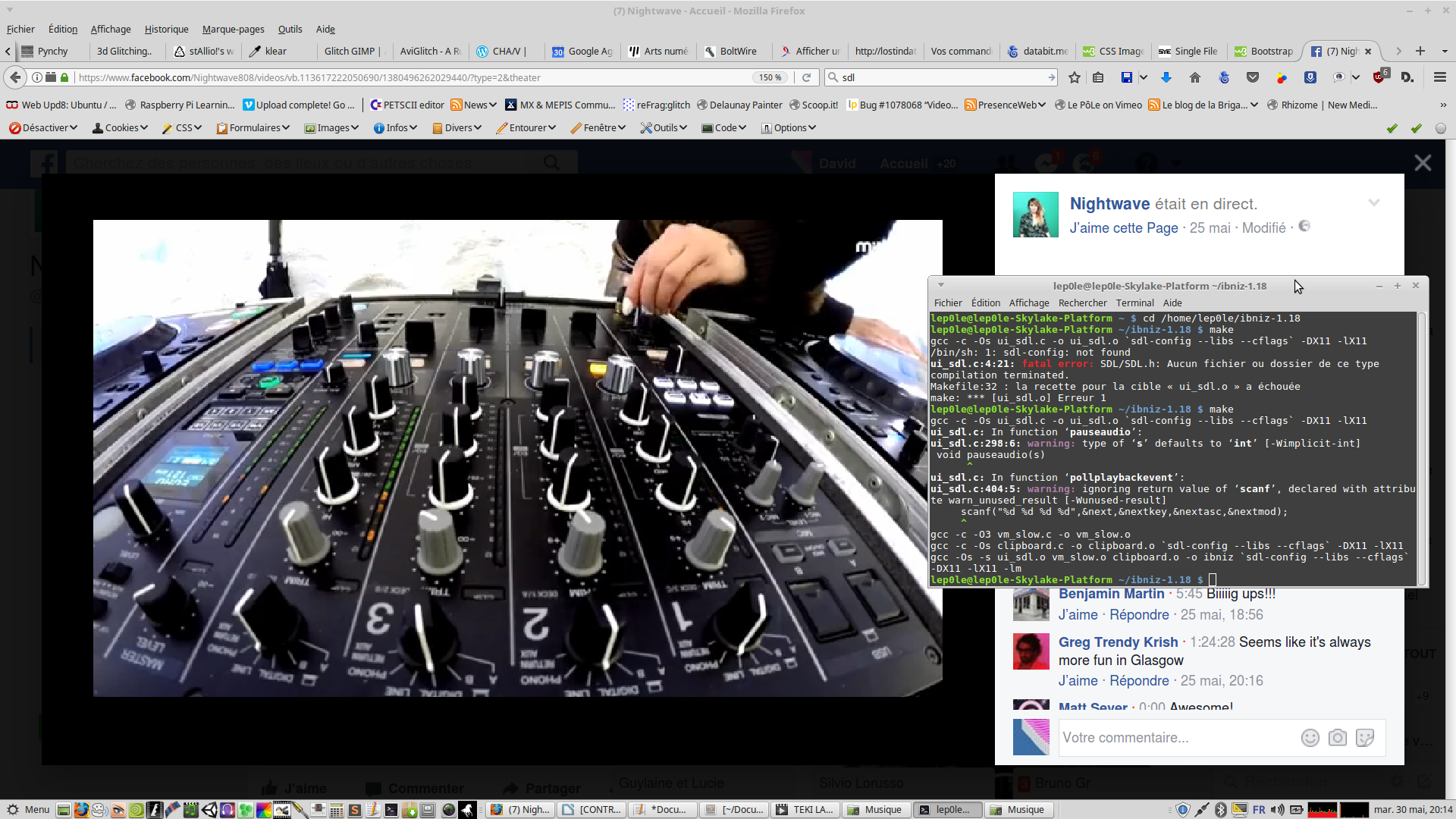Click the camera icon in comment box
The width and height of the screenshot is (1456, 819).
[1338, 738]
